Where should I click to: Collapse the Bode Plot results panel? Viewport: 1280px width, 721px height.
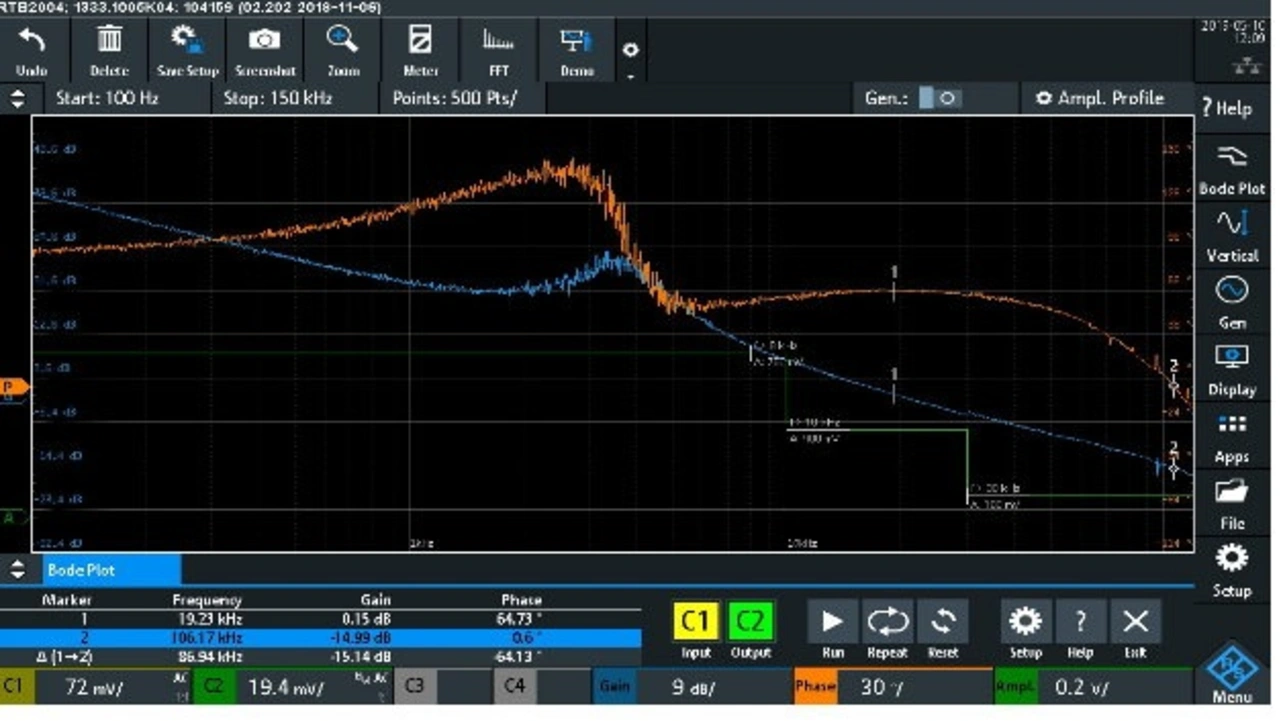(17, 570)
